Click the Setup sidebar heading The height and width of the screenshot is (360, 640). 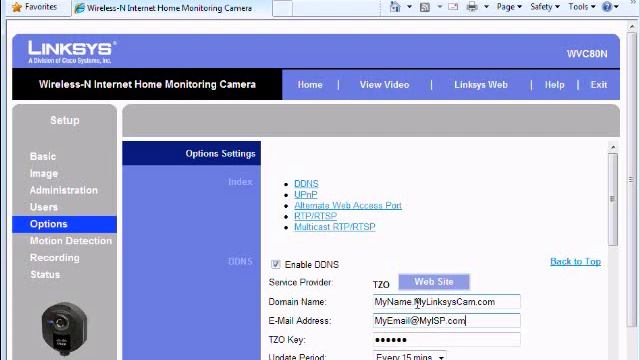point(64,120)
